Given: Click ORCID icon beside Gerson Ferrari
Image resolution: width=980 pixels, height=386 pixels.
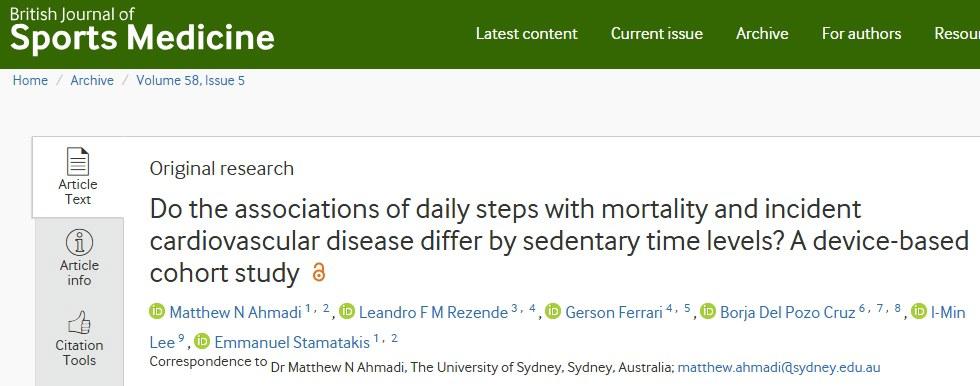Looking at the screenshot, I should coord(553,311).
